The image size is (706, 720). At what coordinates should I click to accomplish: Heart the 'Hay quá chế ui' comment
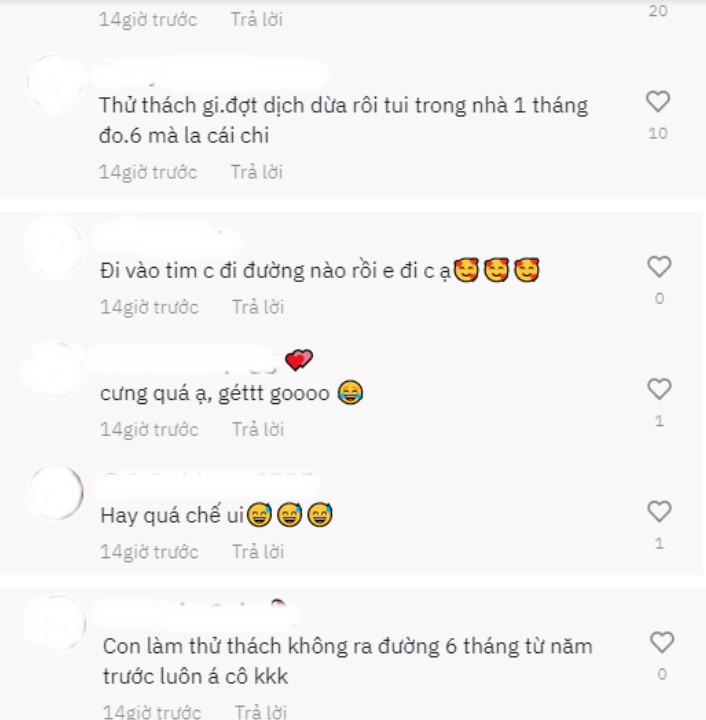tap(659, 512)
